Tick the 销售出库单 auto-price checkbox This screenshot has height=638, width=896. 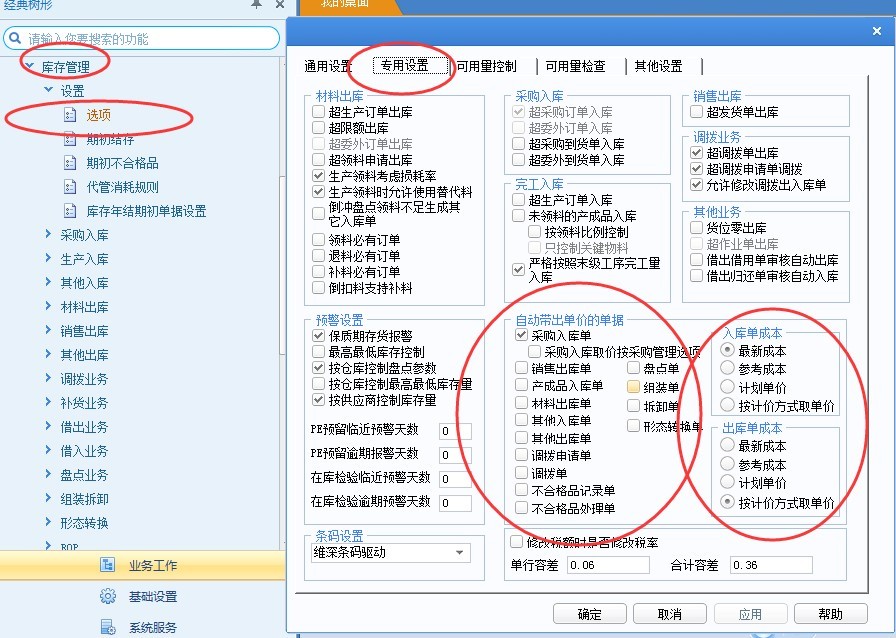pyautogui.click(x=521, y=369)
